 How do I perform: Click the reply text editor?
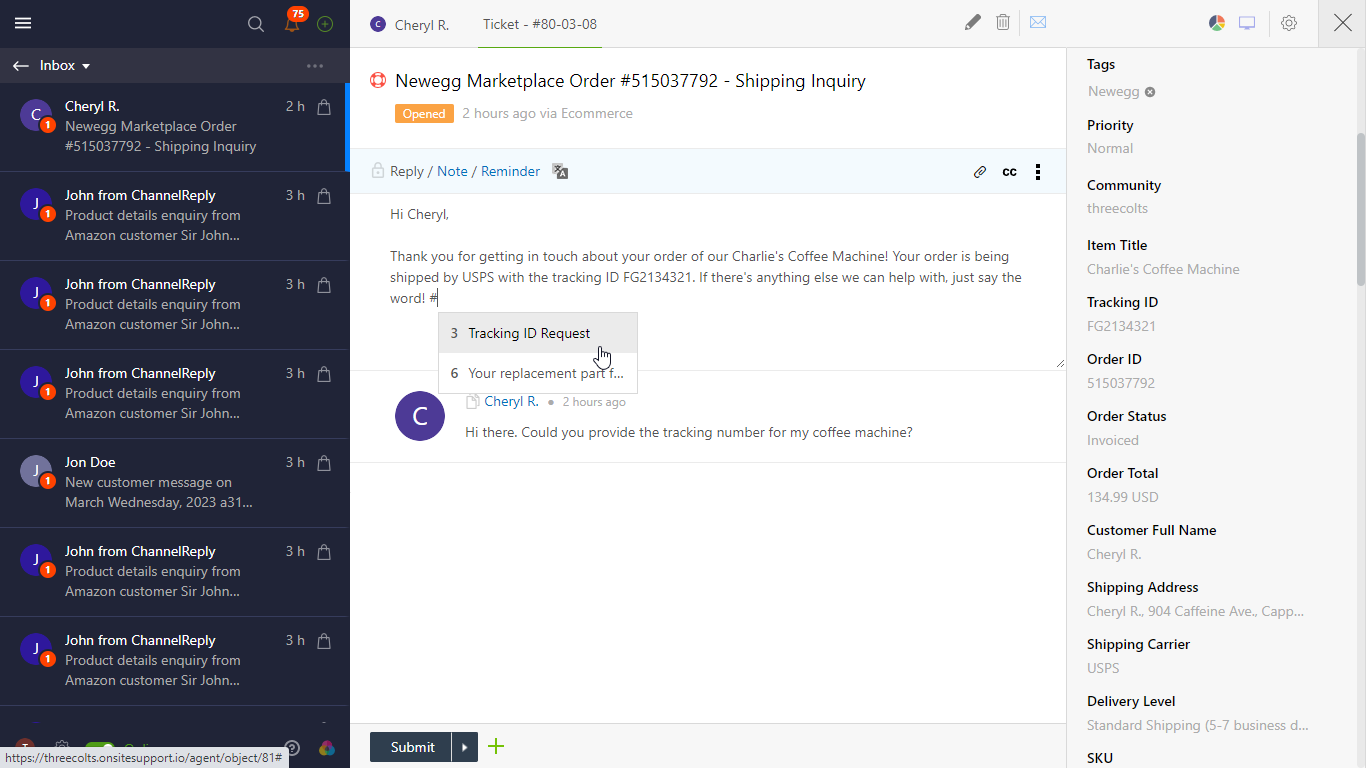point(708,281)
